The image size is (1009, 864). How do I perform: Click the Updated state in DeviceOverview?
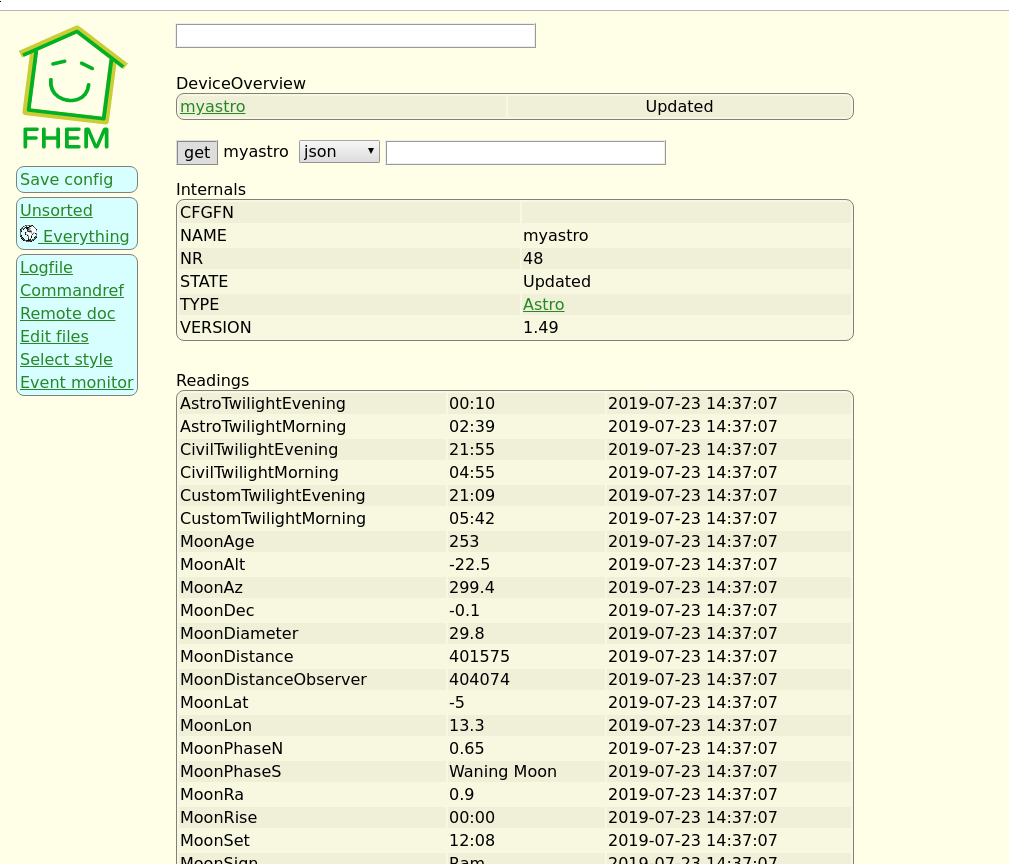pos(679,107)
